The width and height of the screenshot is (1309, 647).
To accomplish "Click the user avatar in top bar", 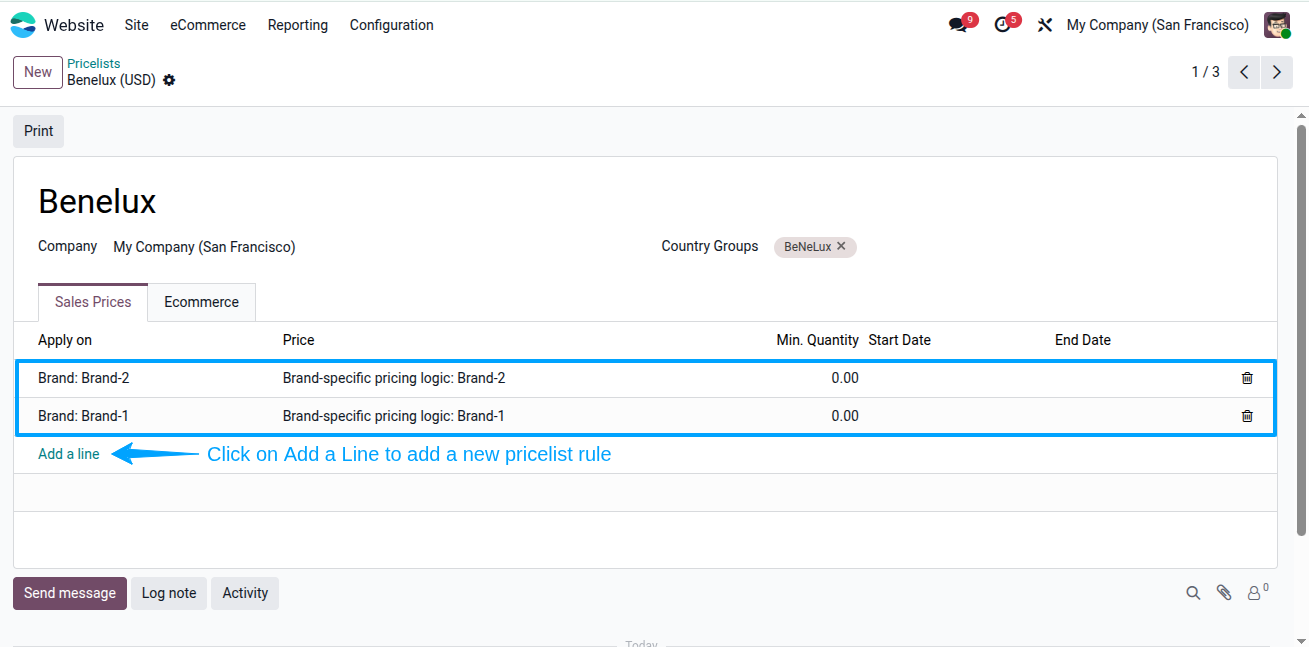I will [1277, 25].
